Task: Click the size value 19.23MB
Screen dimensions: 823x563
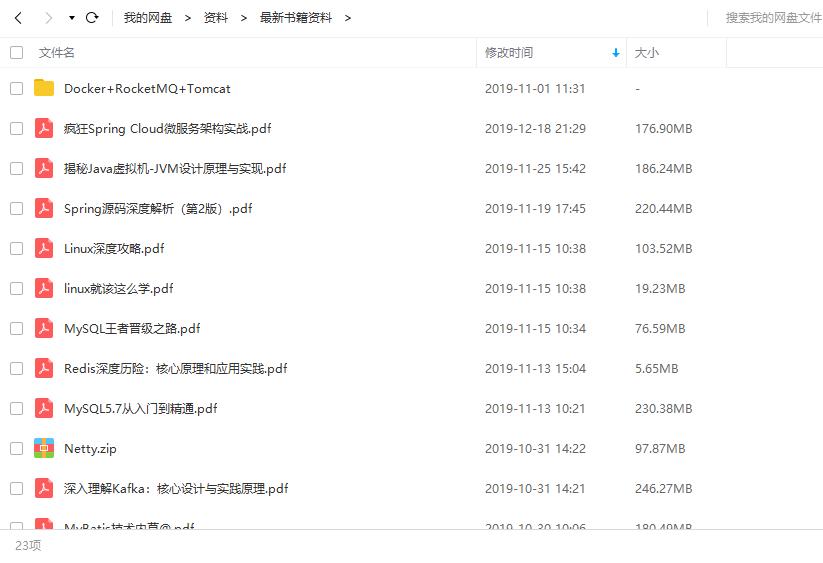Action: coord(660,289)
